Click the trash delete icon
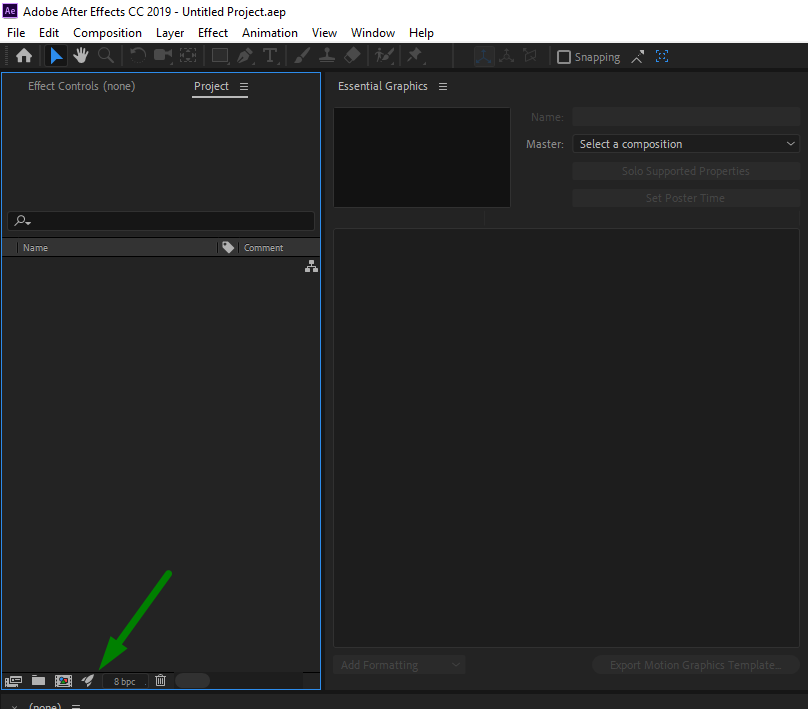 tap(161, 681)
